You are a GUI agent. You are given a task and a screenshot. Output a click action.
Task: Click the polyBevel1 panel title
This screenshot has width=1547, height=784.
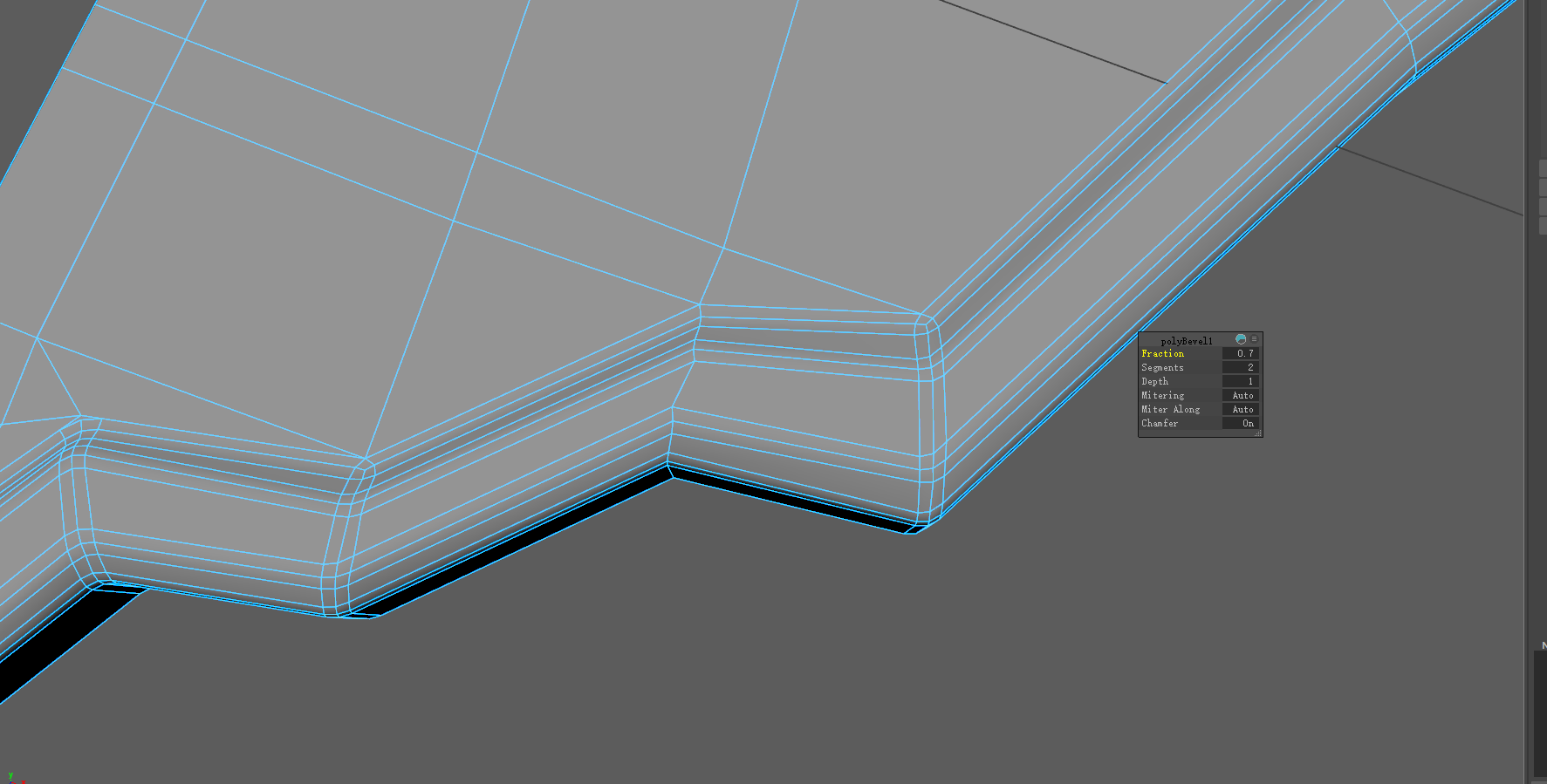[x=1187, y=340]
